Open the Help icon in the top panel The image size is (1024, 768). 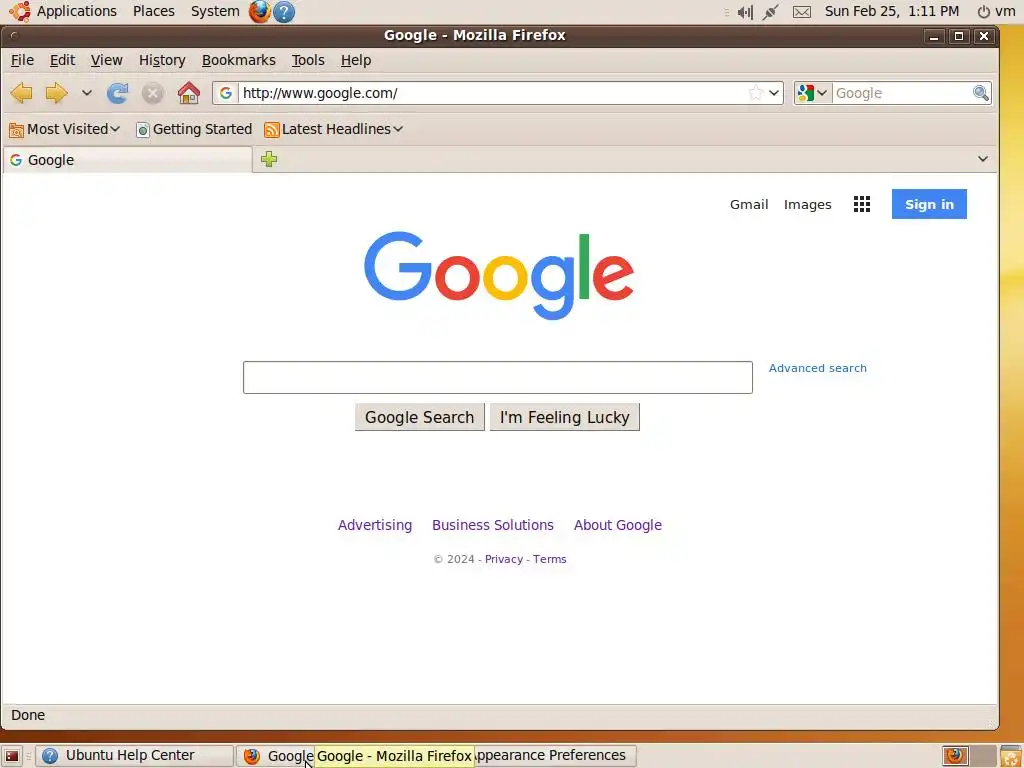(283, 12)
